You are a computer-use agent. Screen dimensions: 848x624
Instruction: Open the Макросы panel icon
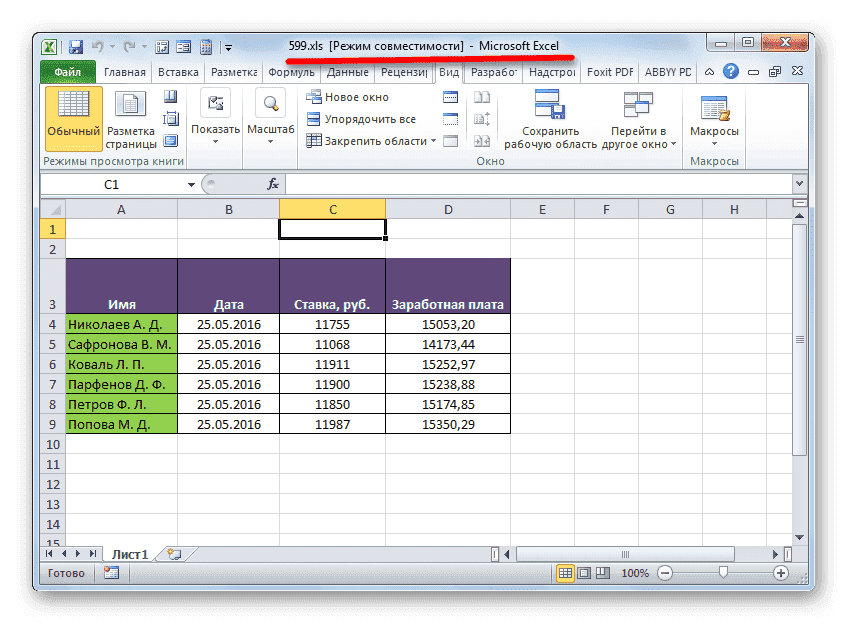tap(713, 108)
